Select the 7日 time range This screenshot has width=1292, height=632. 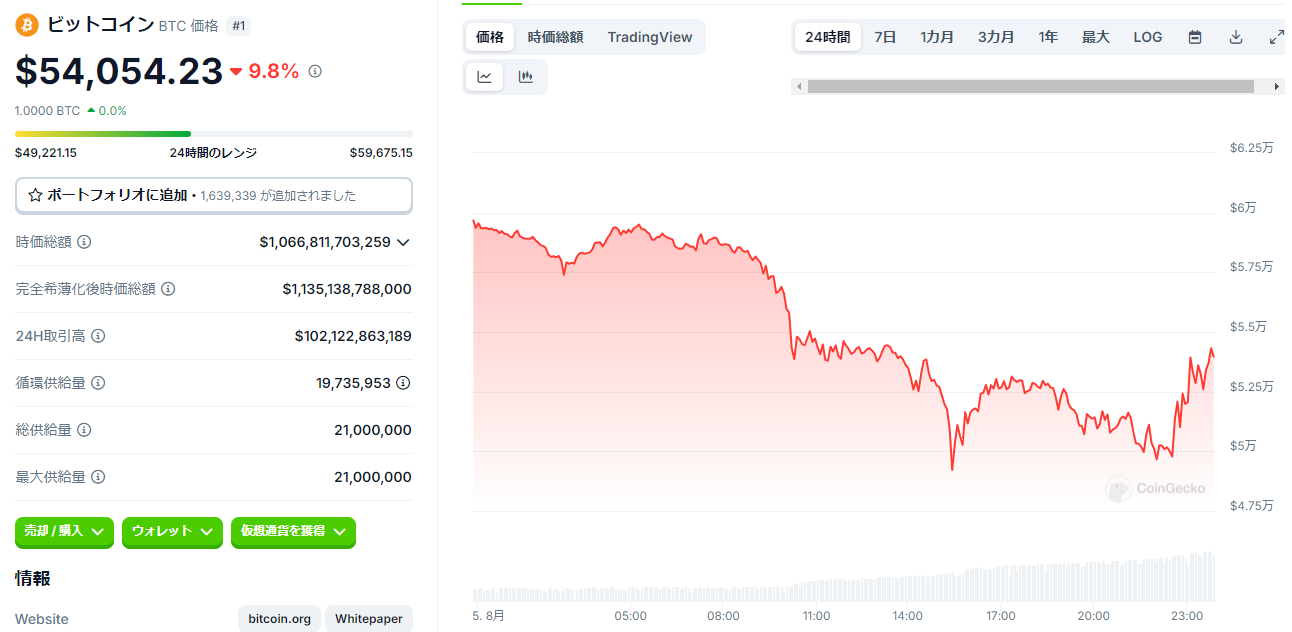(885, 37)
